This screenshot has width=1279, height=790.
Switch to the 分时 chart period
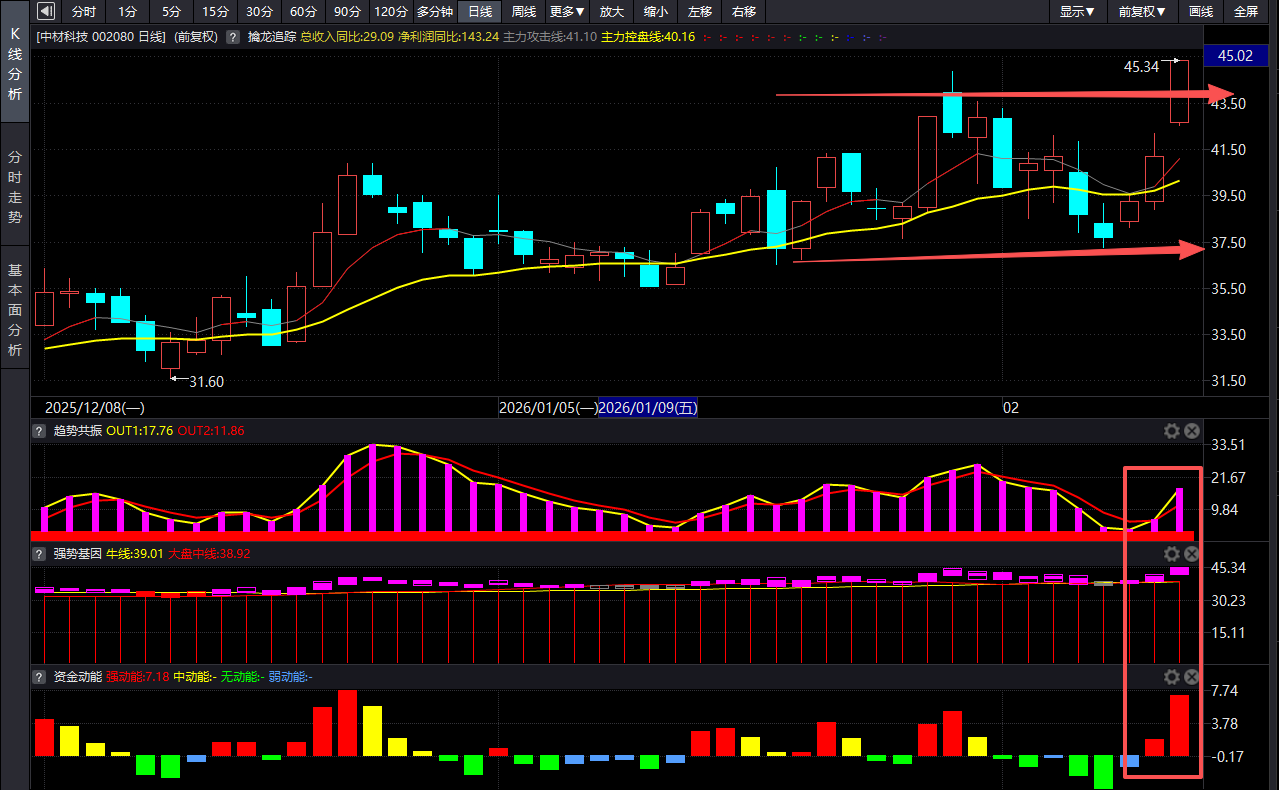click(x=85, y=12)
